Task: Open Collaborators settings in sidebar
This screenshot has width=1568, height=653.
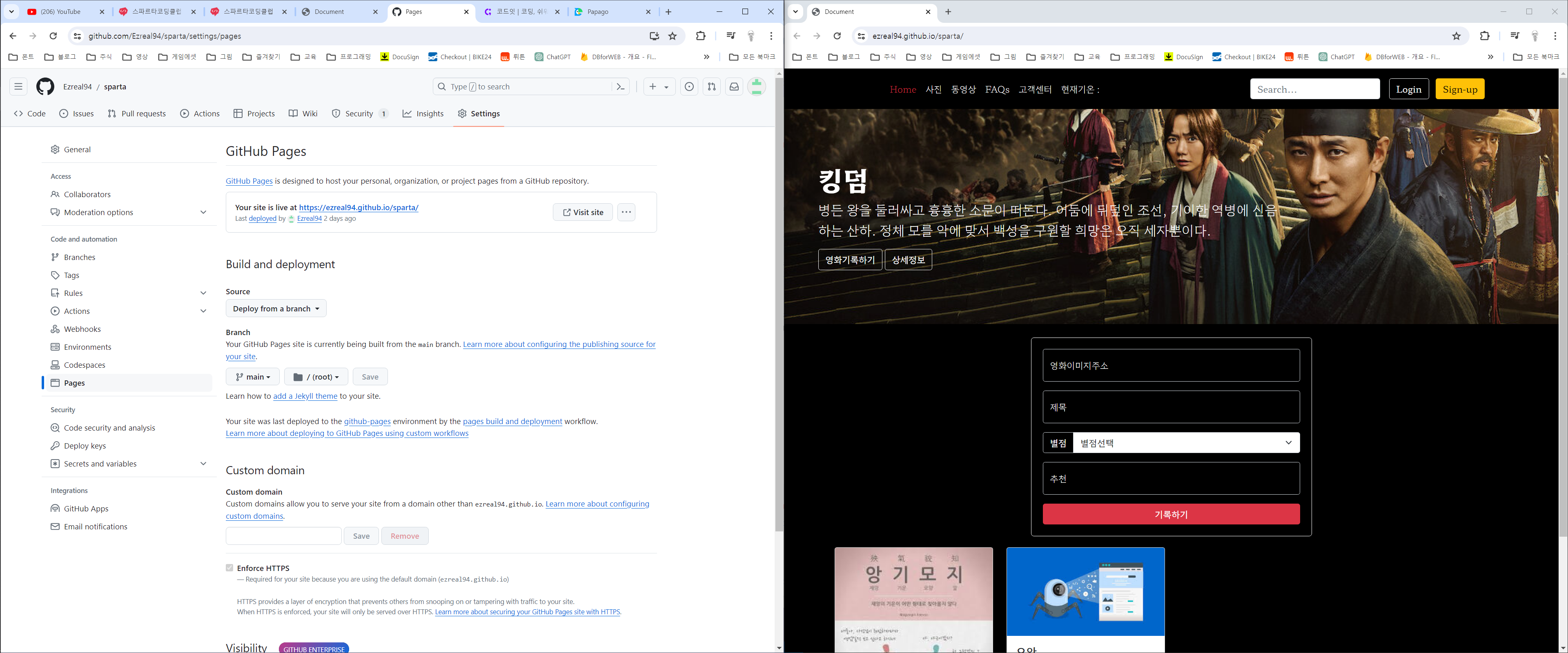Action: [x=87, y=194]
